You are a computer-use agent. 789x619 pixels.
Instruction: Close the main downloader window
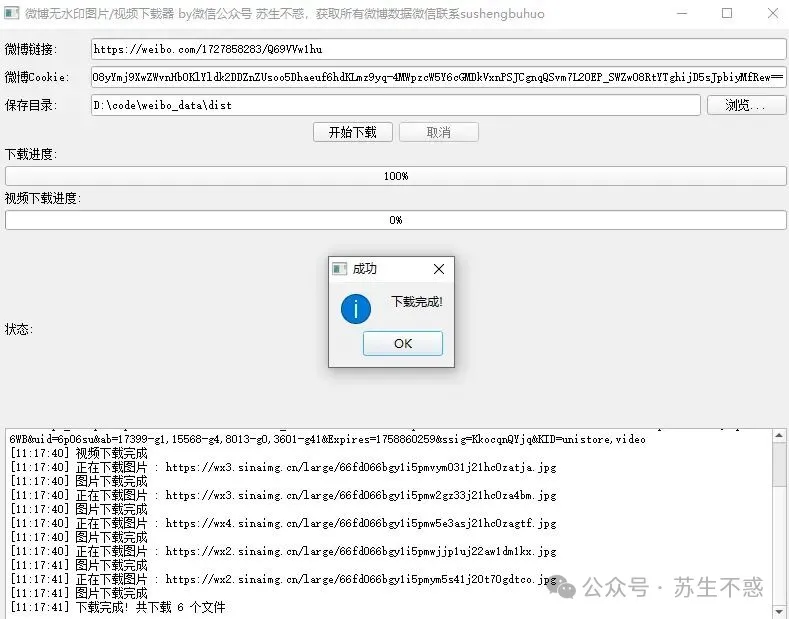(773, 14)
